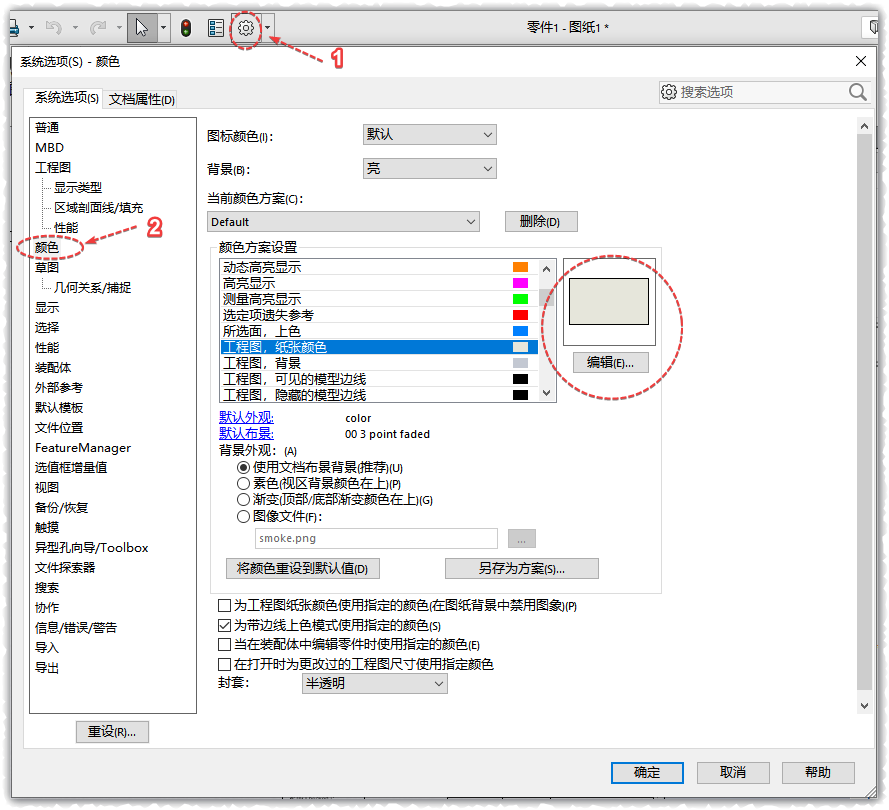Click the smoke.png image file field
The height and width of the screenshot is (810, 889).
point(376,538)
